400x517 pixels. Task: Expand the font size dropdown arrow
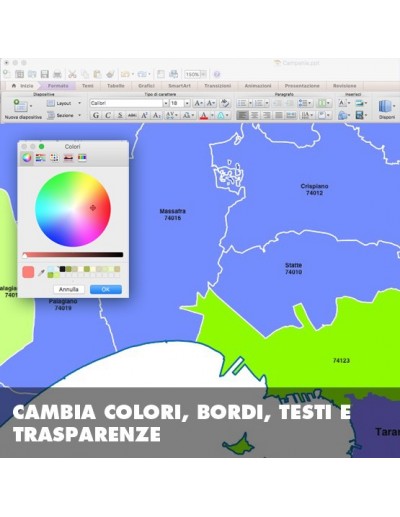[187, 103]
